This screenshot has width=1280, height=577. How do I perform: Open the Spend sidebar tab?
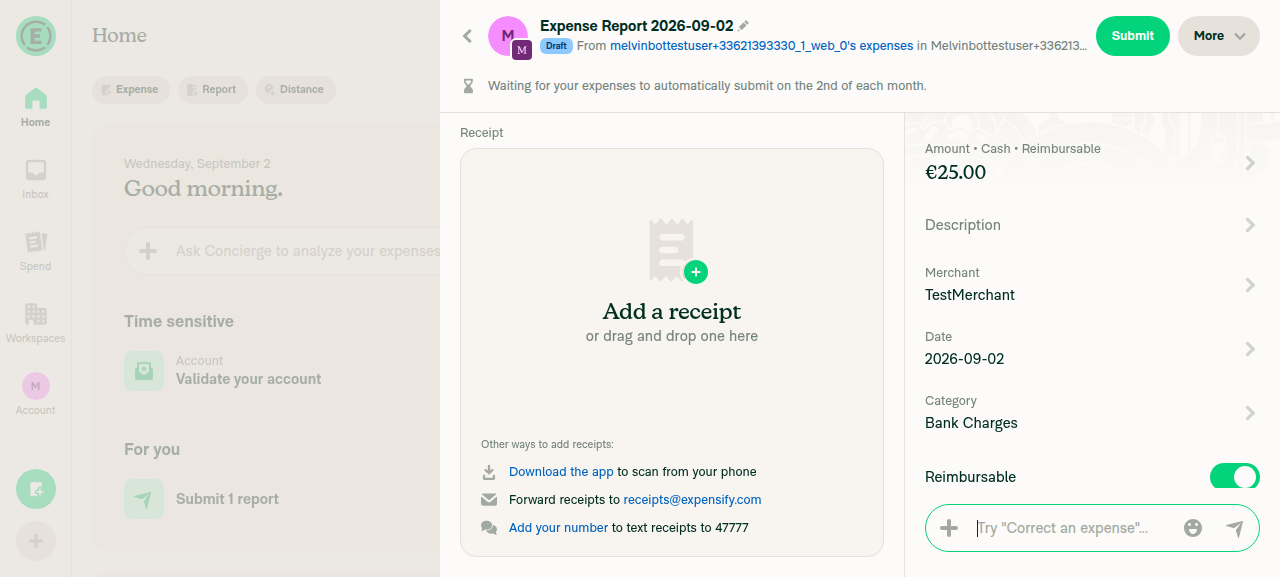point(35,251)
